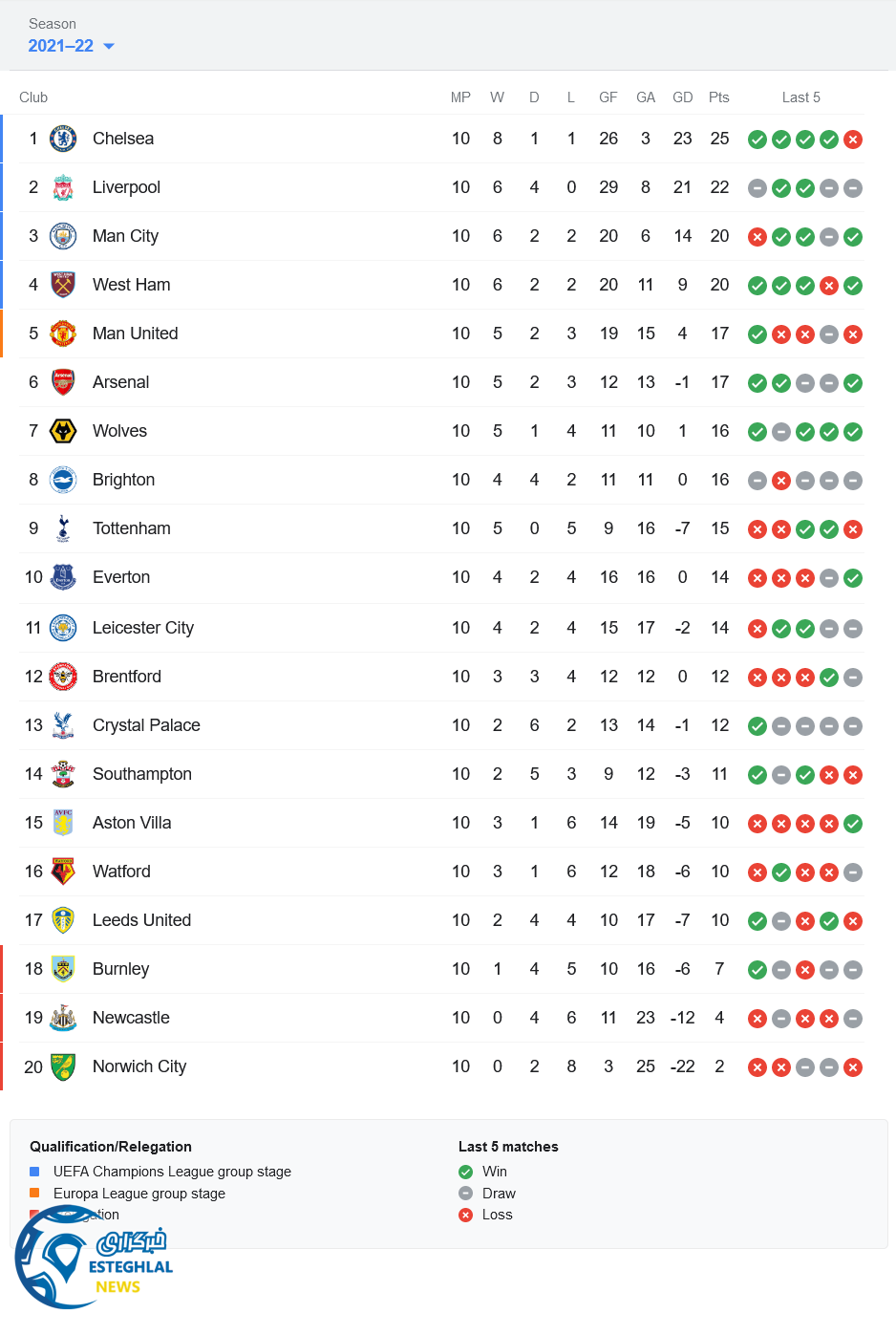Select the West Ham club crest

(63, 285)
